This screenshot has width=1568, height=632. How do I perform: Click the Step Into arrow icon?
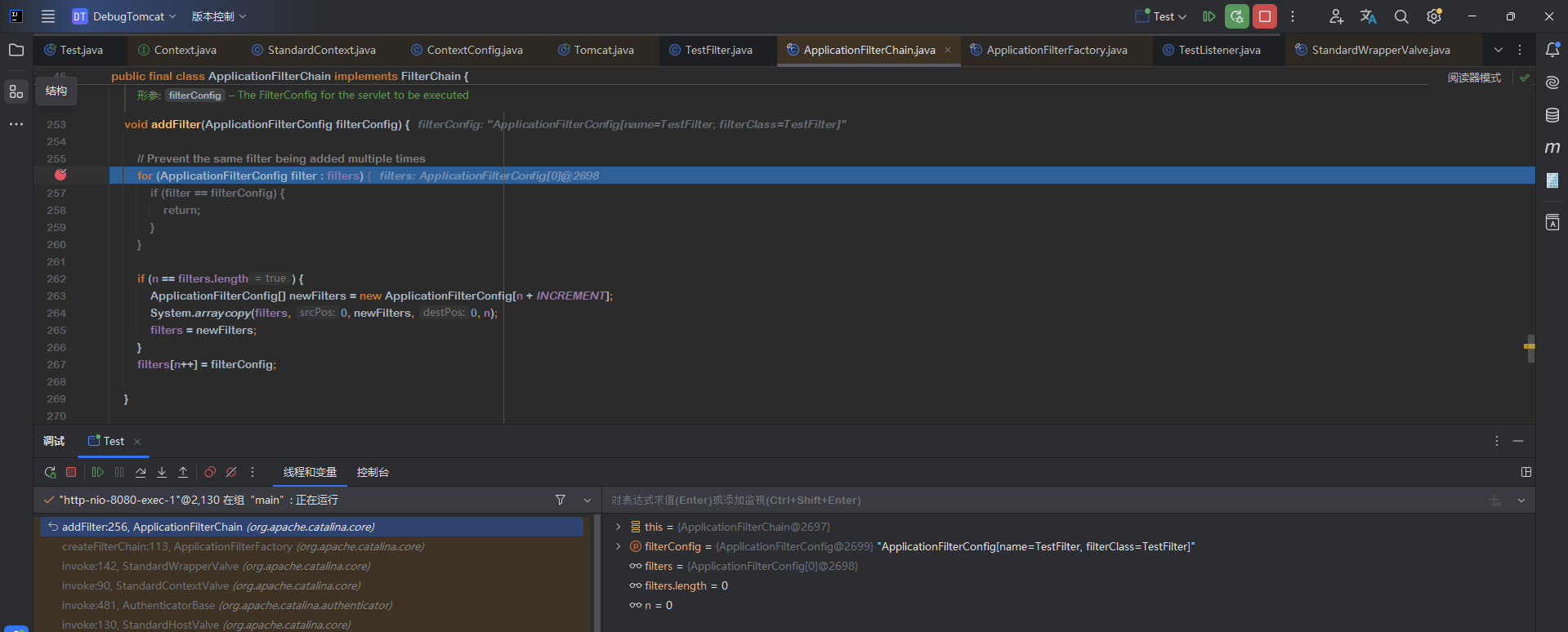pyautogui.click(x=162, y=472)
